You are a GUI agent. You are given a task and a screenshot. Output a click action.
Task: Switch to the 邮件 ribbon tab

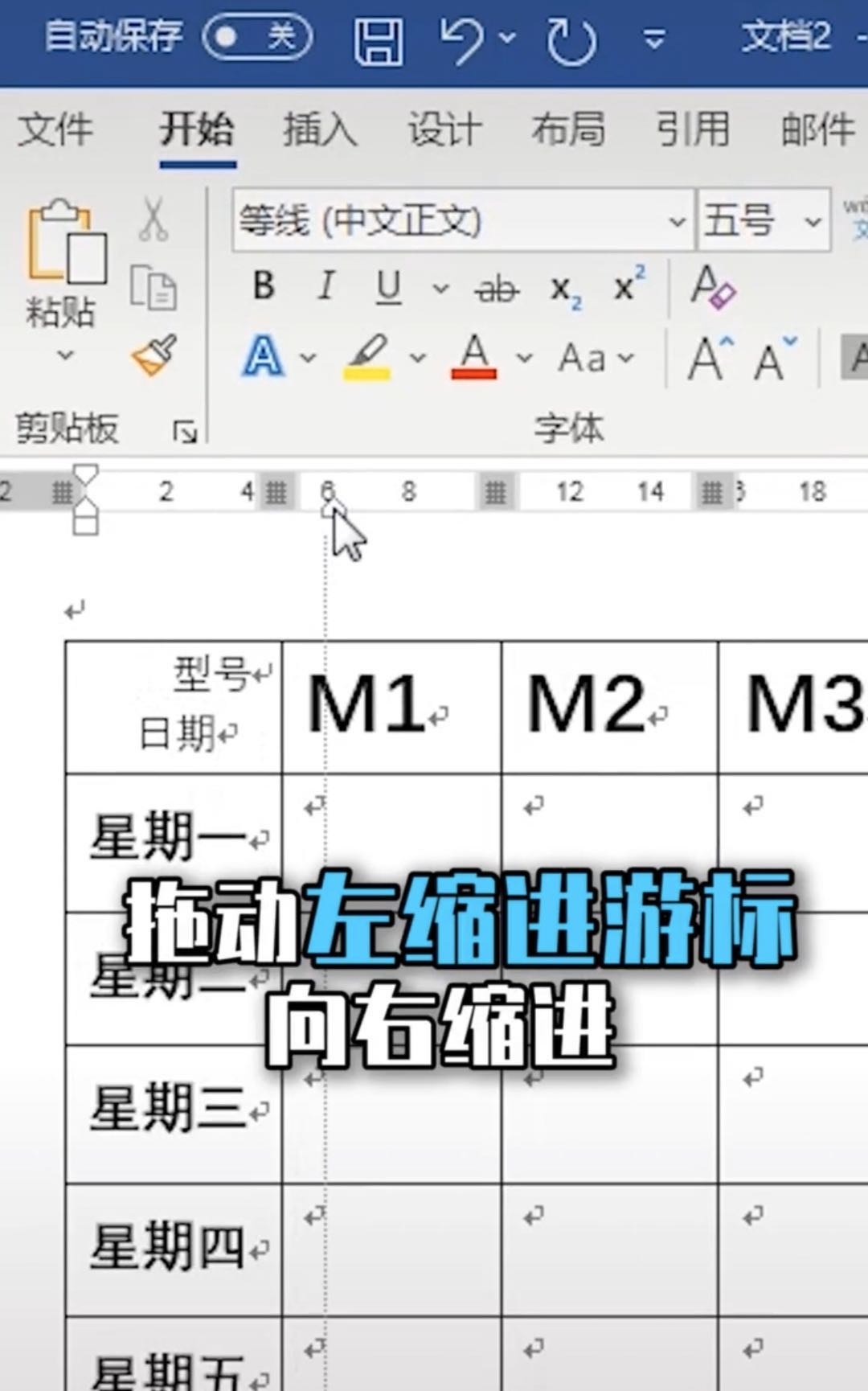[817, 129]
